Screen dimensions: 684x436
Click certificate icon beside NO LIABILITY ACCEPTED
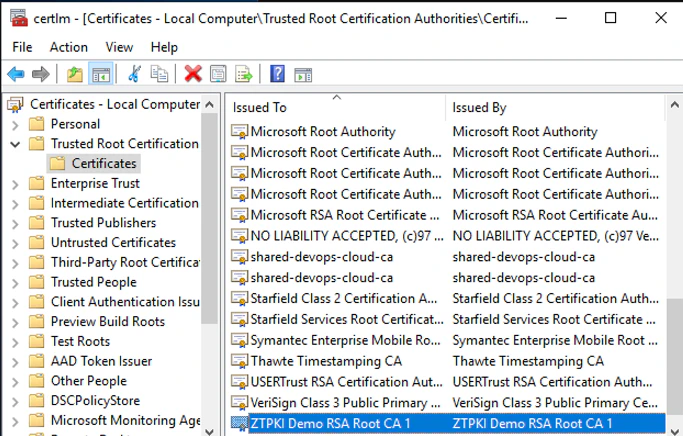tap(239, 236)
